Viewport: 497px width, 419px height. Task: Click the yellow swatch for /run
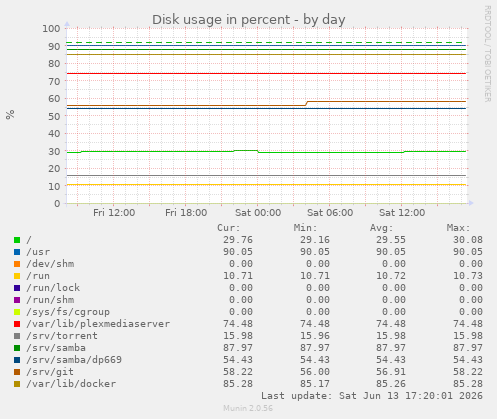coord(17,276)
